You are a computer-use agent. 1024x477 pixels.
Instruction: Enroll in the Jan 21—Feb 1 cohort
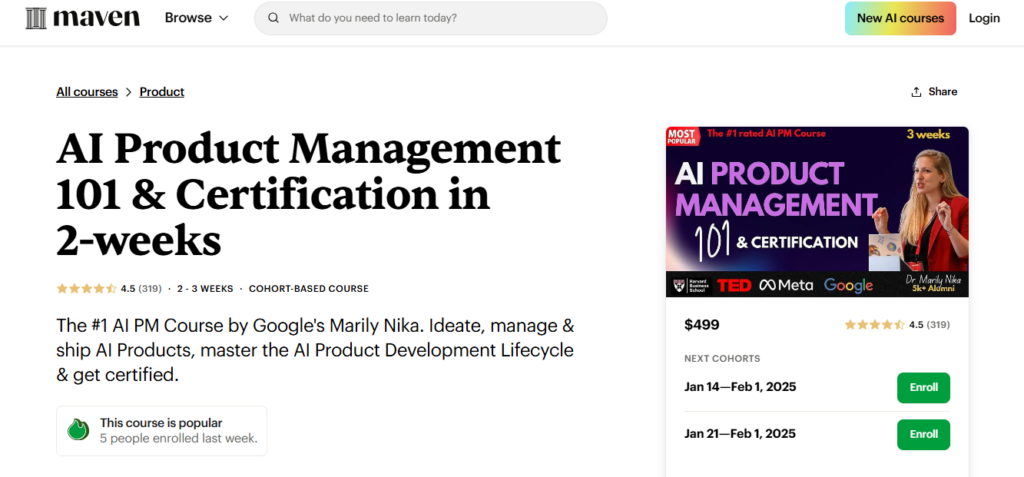click(923, 435)
